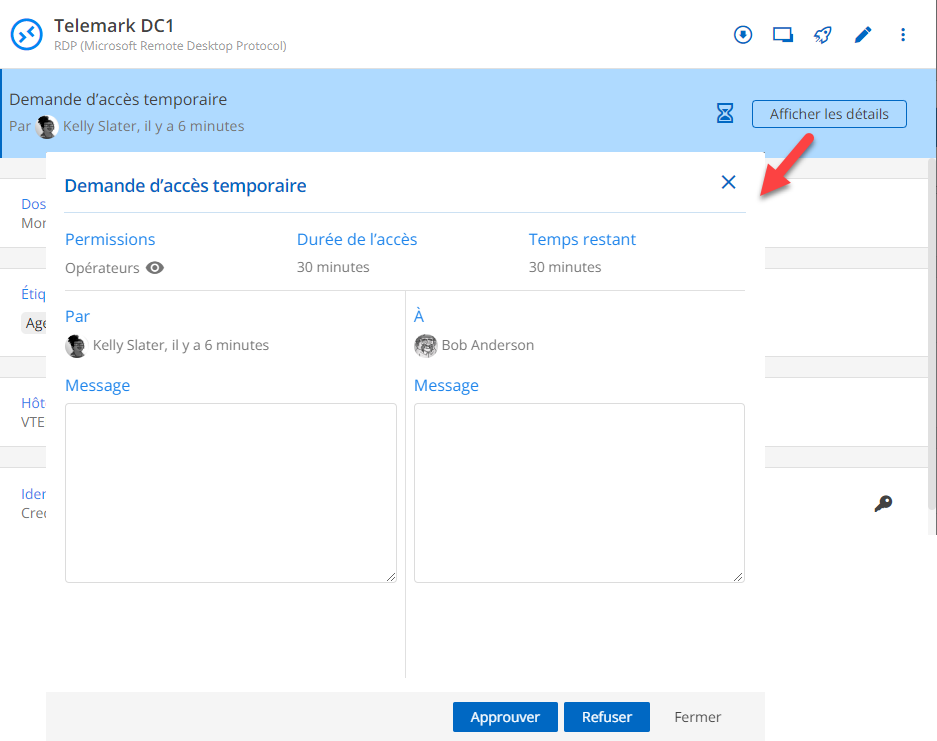Edit the entry using the pencil icon
This screenshot has width=937, height=741.
tap(862, 35)
